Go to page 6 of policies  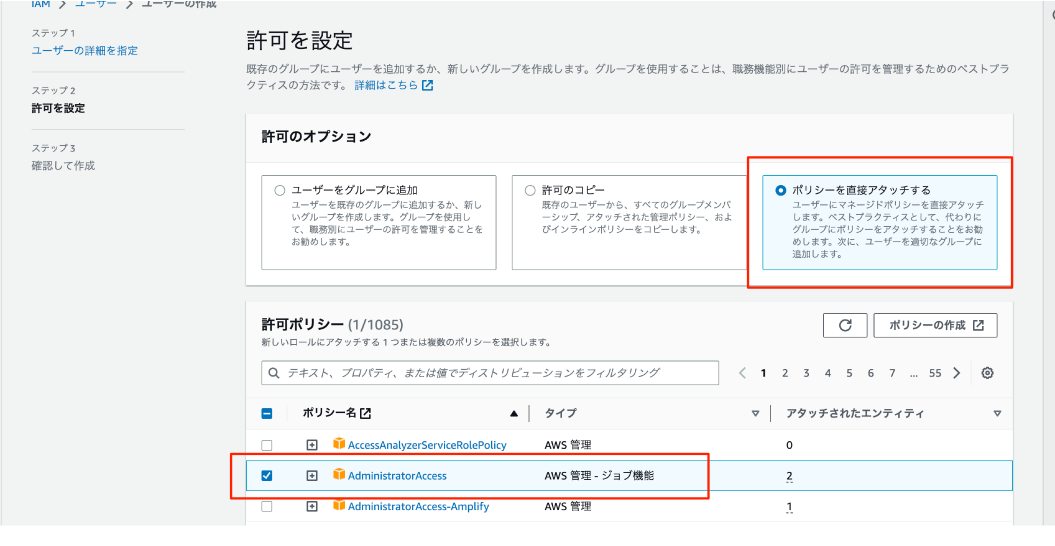871,373
